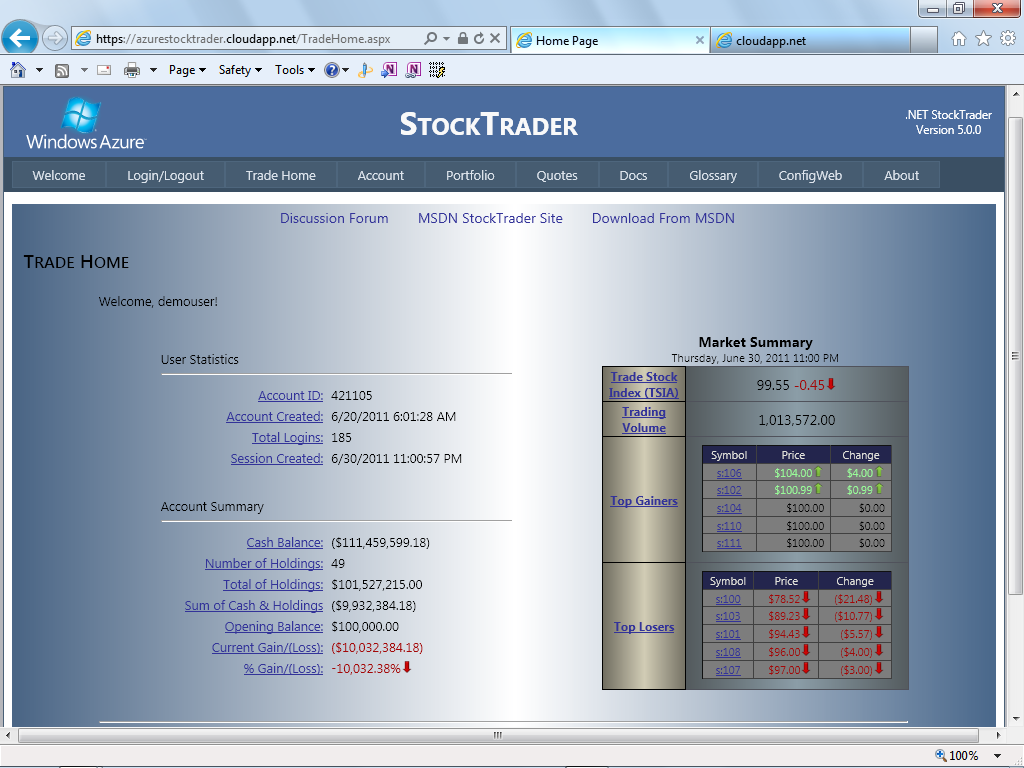This screenshot has height=768, width=1024.
Task: Open the Discussion Forum link
Action: coord(334,218)
